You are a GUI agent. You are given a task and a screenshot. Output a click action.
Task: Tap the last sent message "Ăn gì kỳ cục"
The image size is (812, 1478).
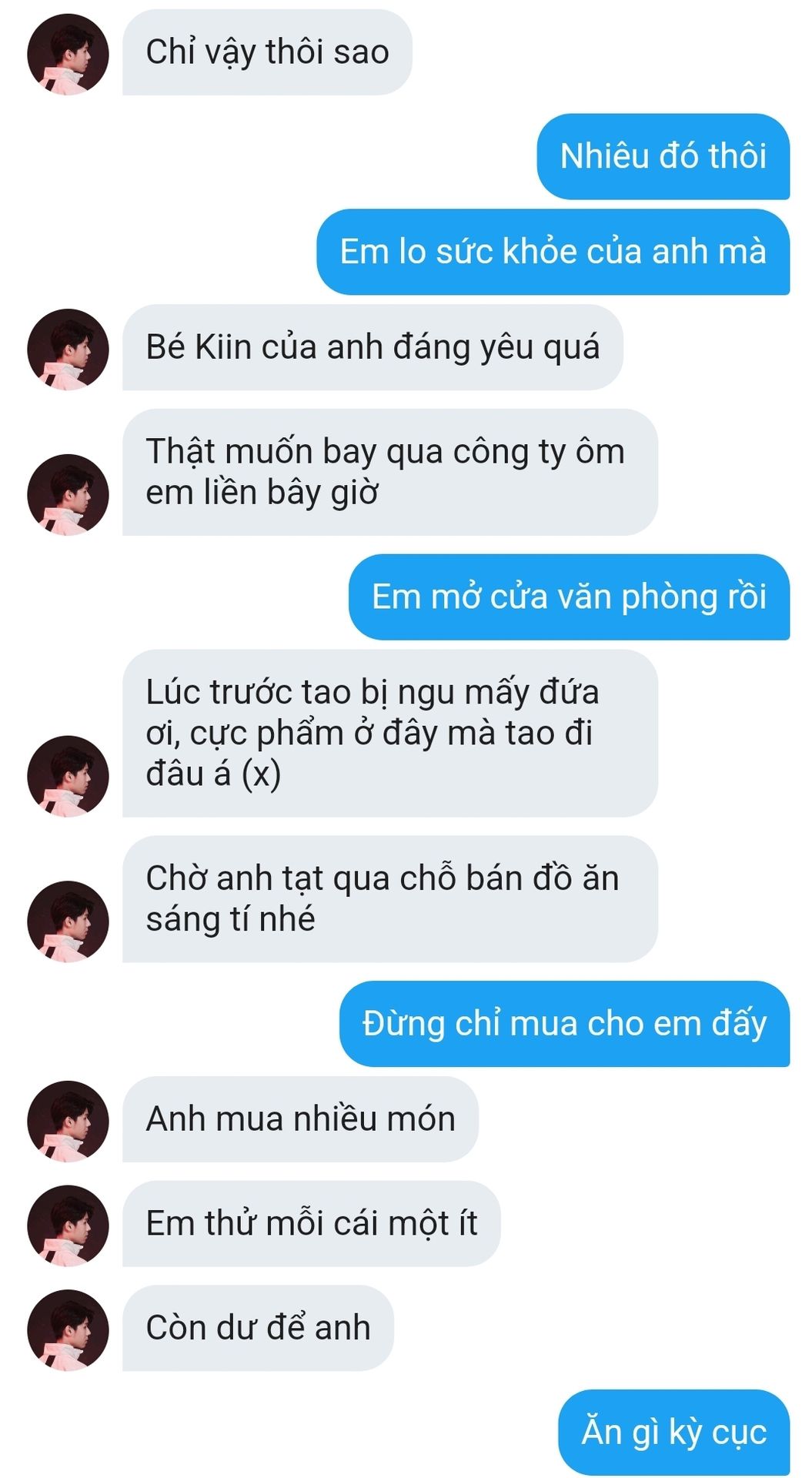pos(674,1433)
